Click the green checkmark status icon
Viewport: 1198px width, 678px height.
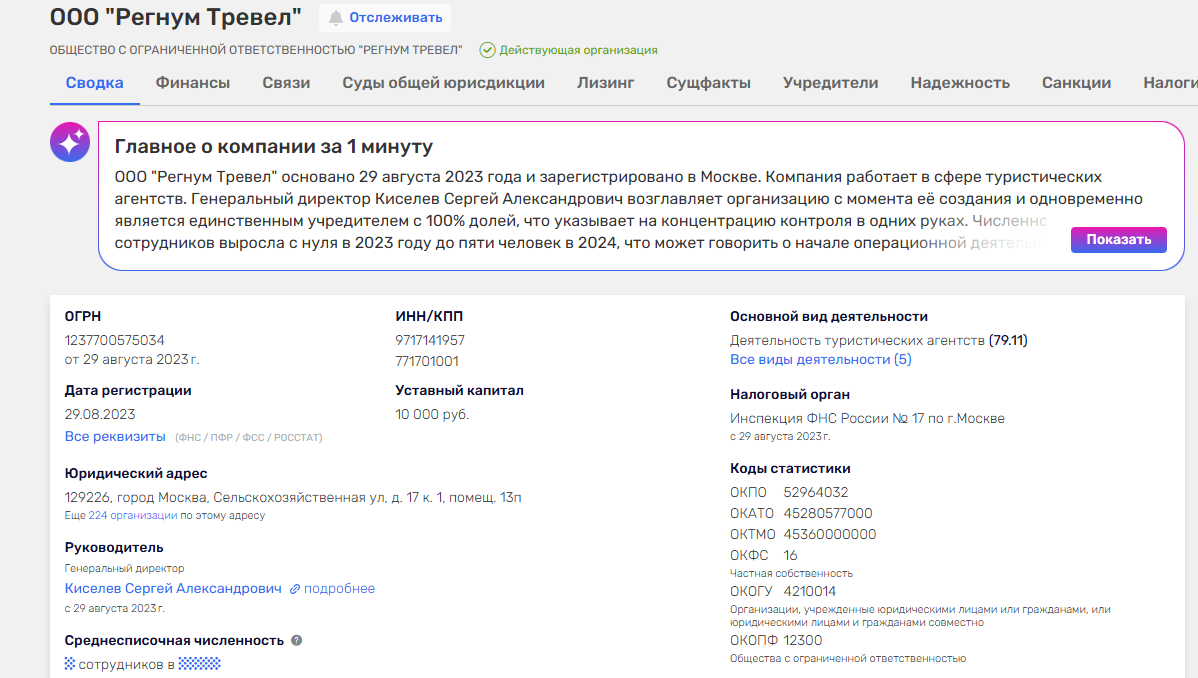pyautogui.click(x=487, y=50)
